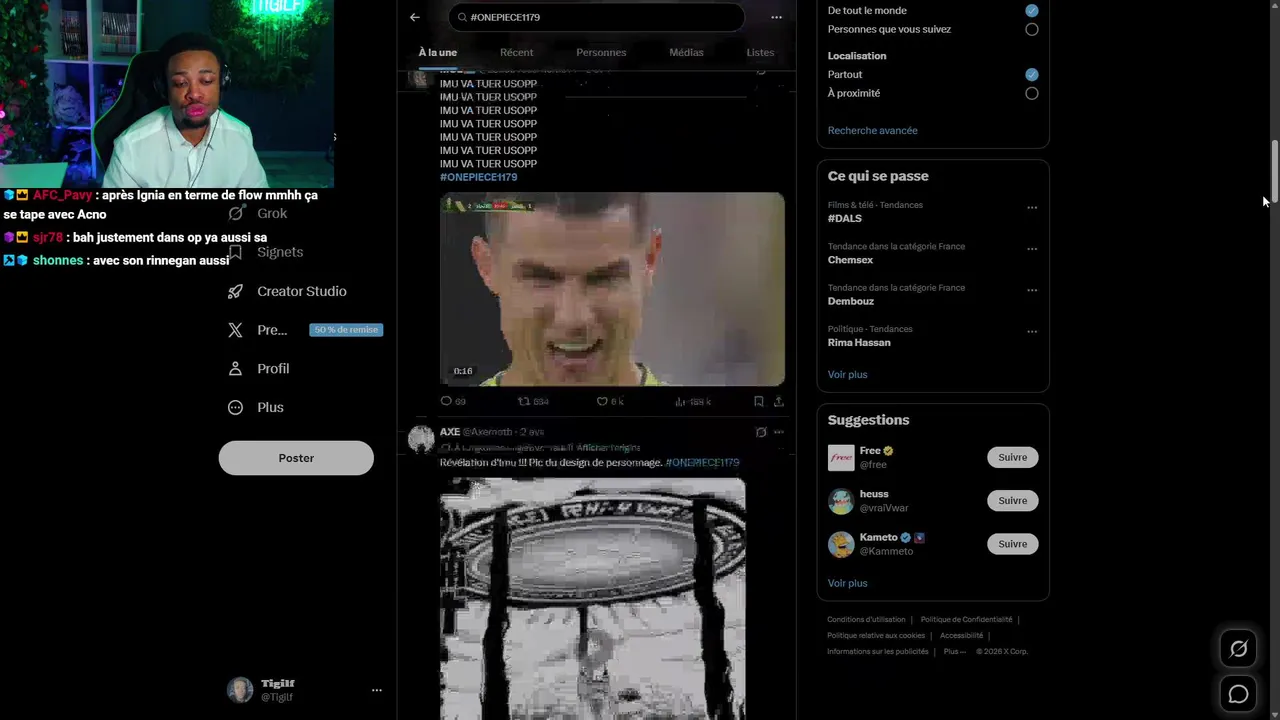
Task: Open the 50 % de remise badge
Action: pyautogui.click(x=346, y=330)
